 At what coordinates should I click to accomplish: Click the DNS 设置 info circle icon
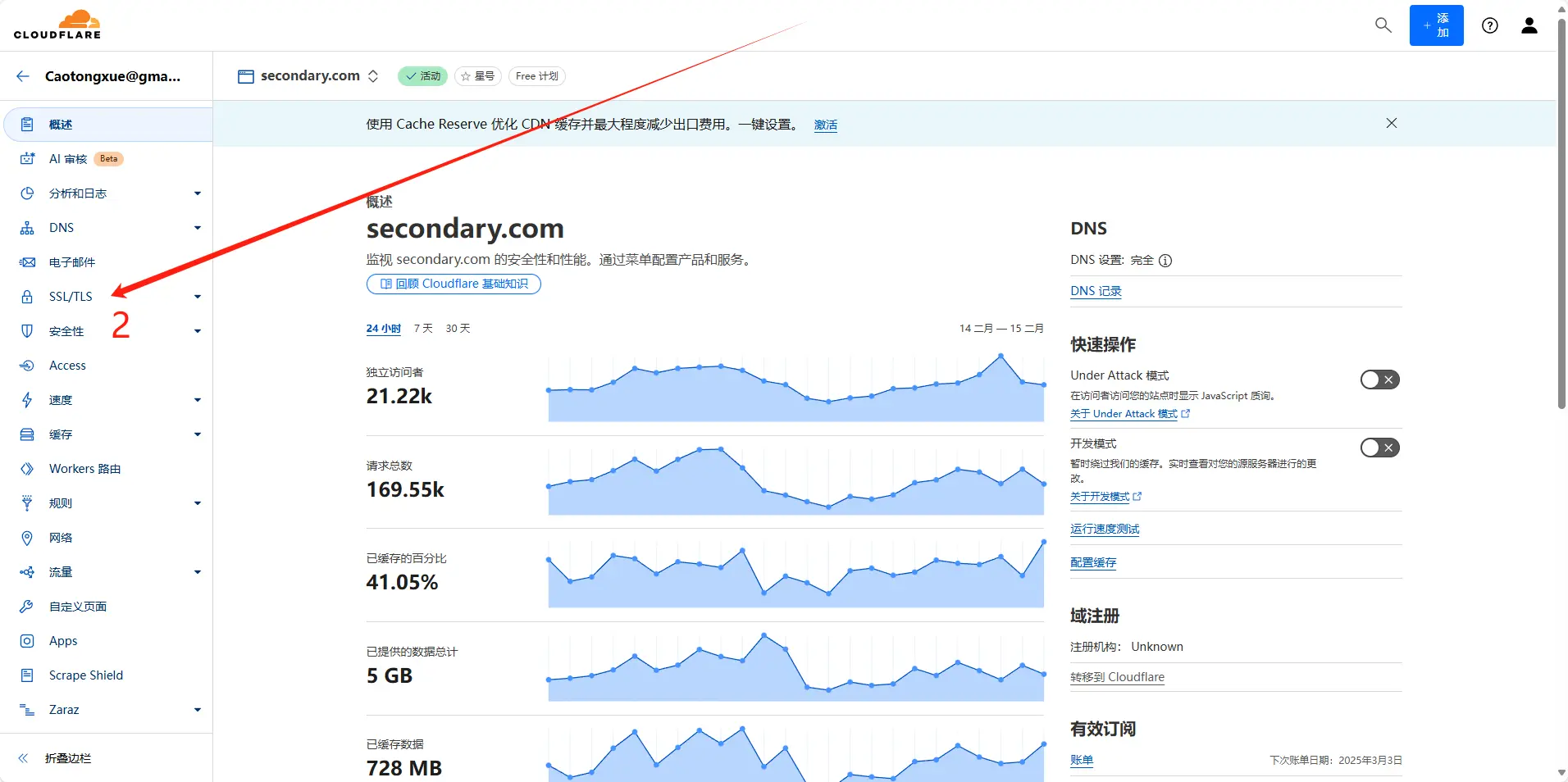[1165, 261]
